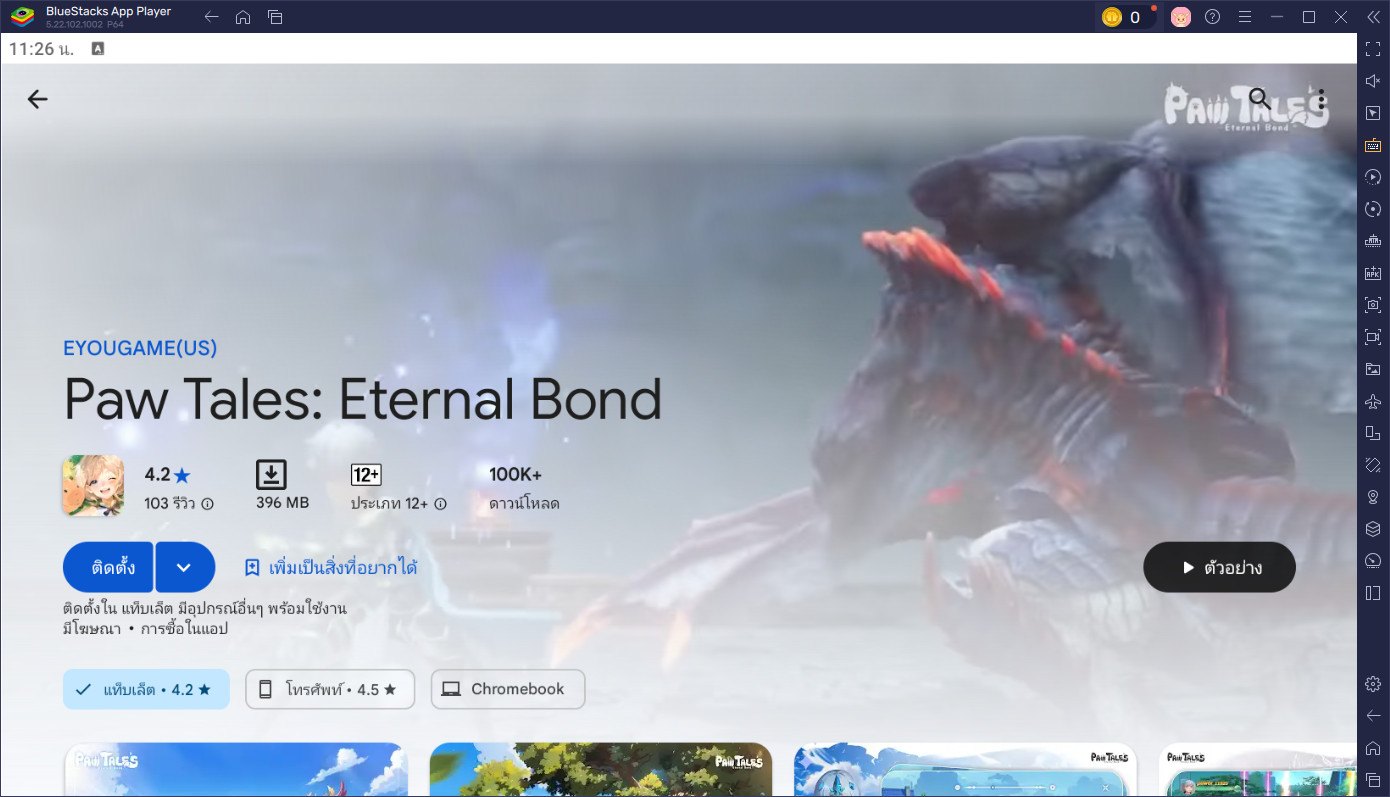Open reviews info icon next to 103 รีวิว
Screen dimensions: 1390x797
[208, 504]
